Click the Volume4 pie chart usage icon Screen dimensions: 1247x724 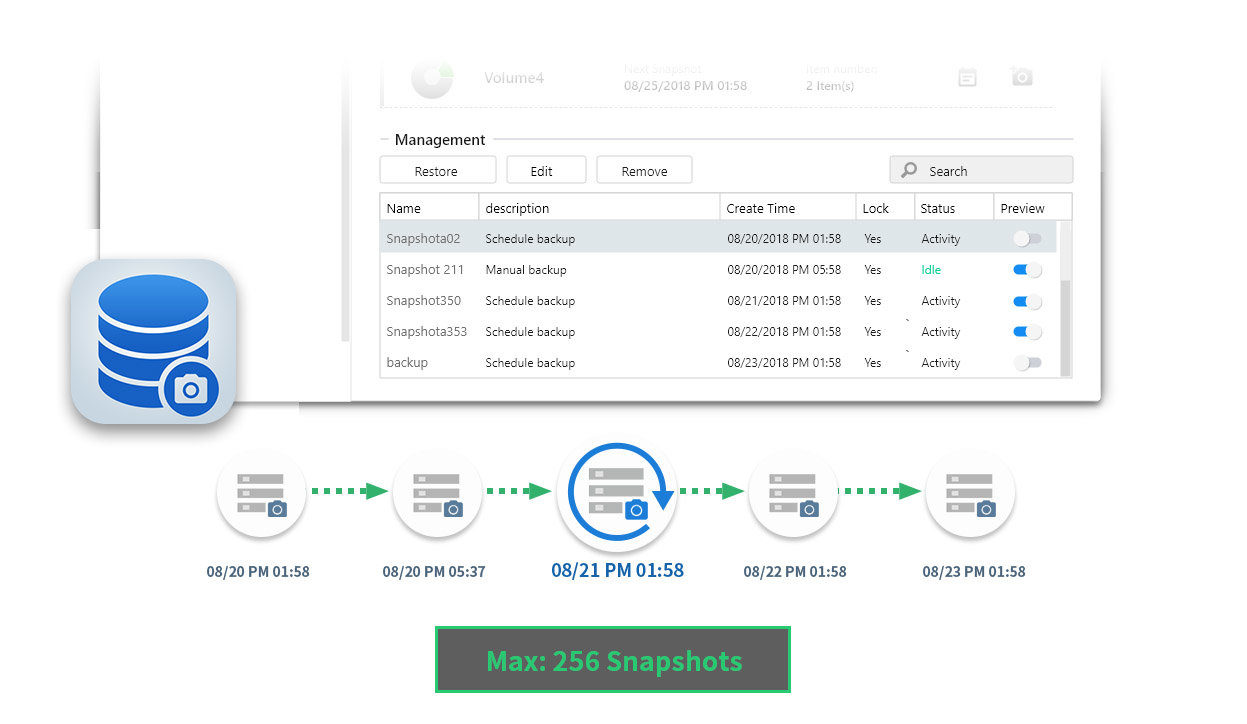(432, 78)
